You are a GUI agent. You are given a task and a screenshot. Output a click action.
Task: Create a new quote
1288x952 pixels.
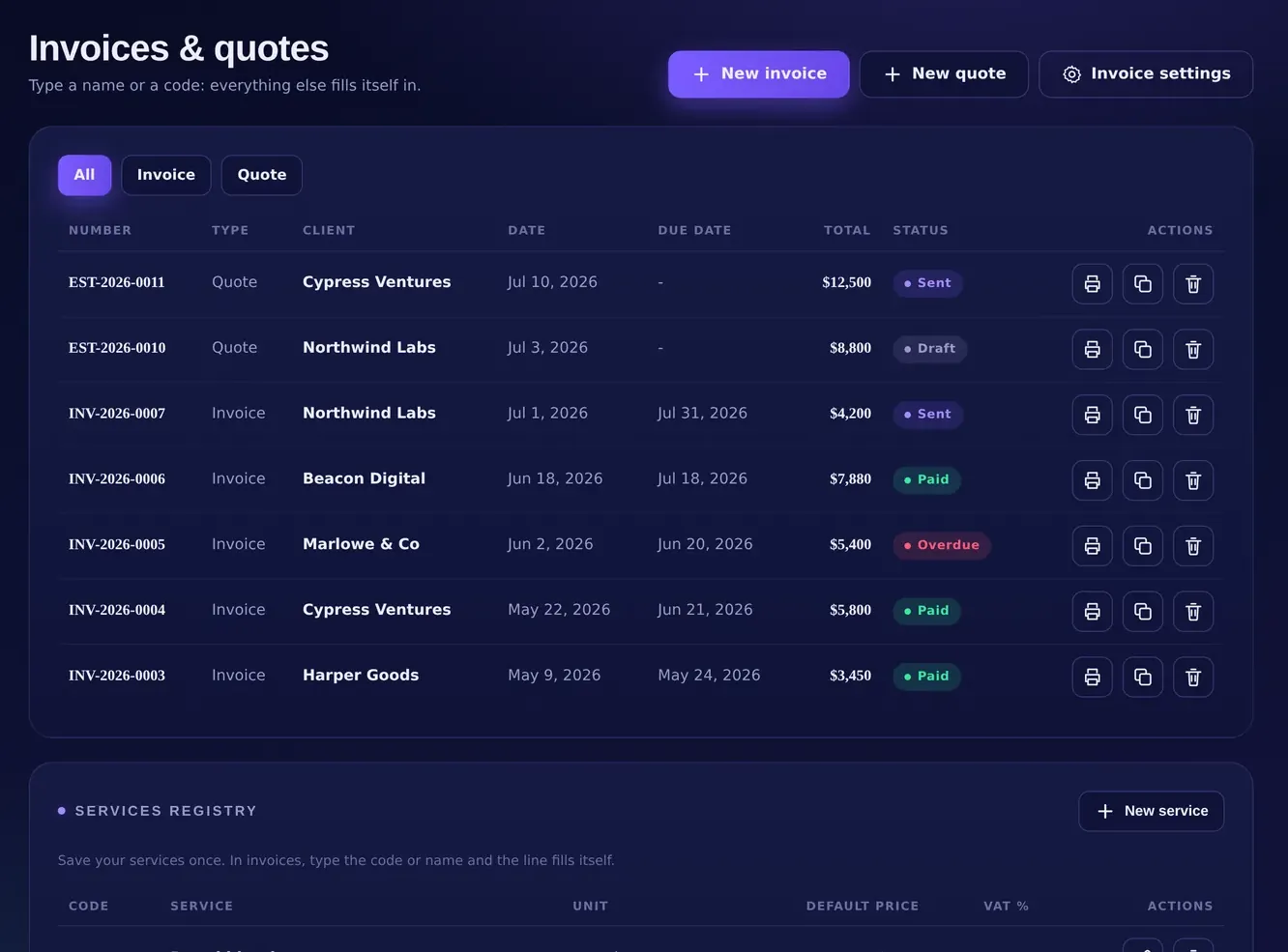click(943, 74)
